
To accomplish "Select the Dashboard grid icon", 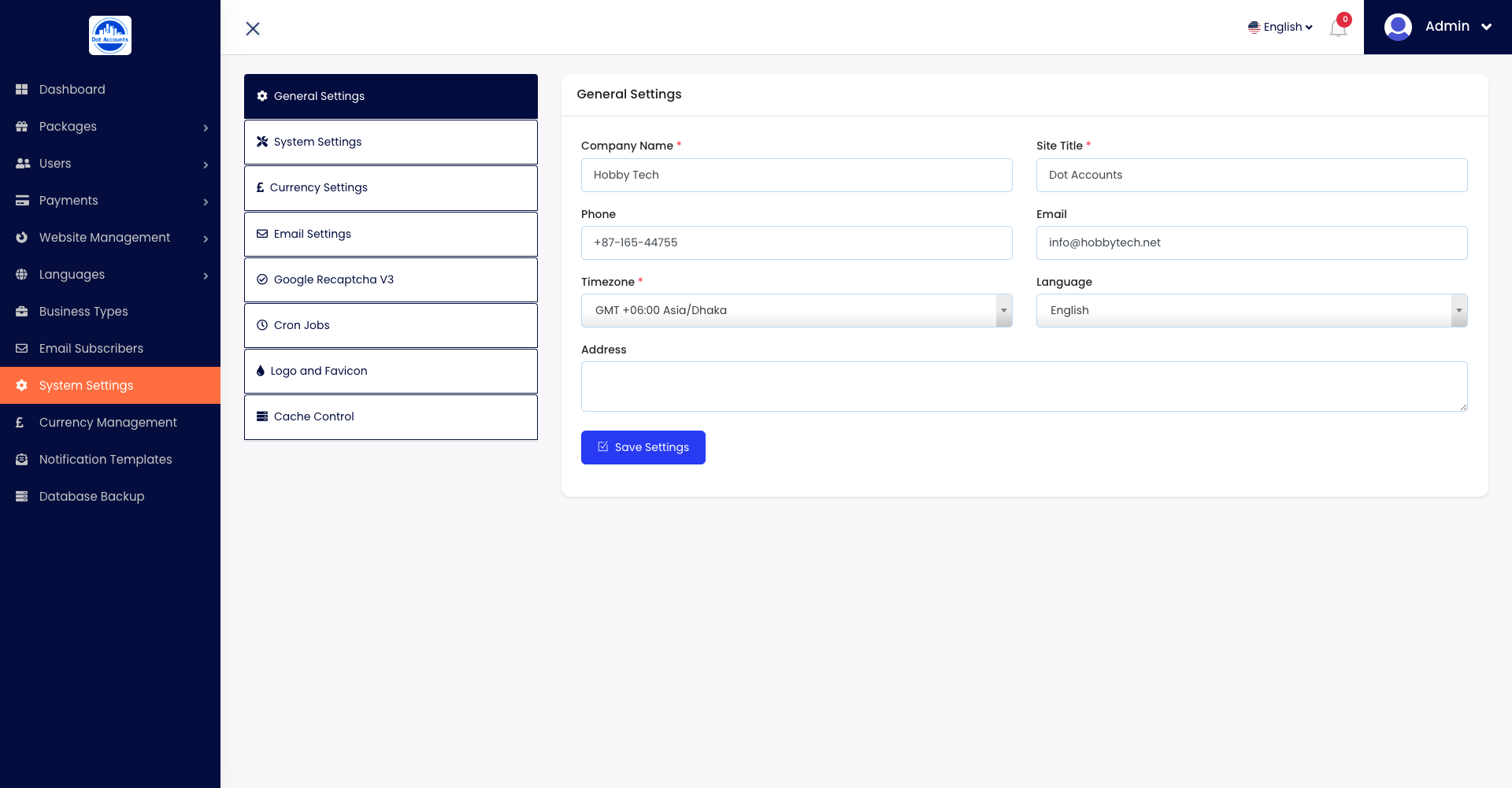I will [x=21, y=89].
